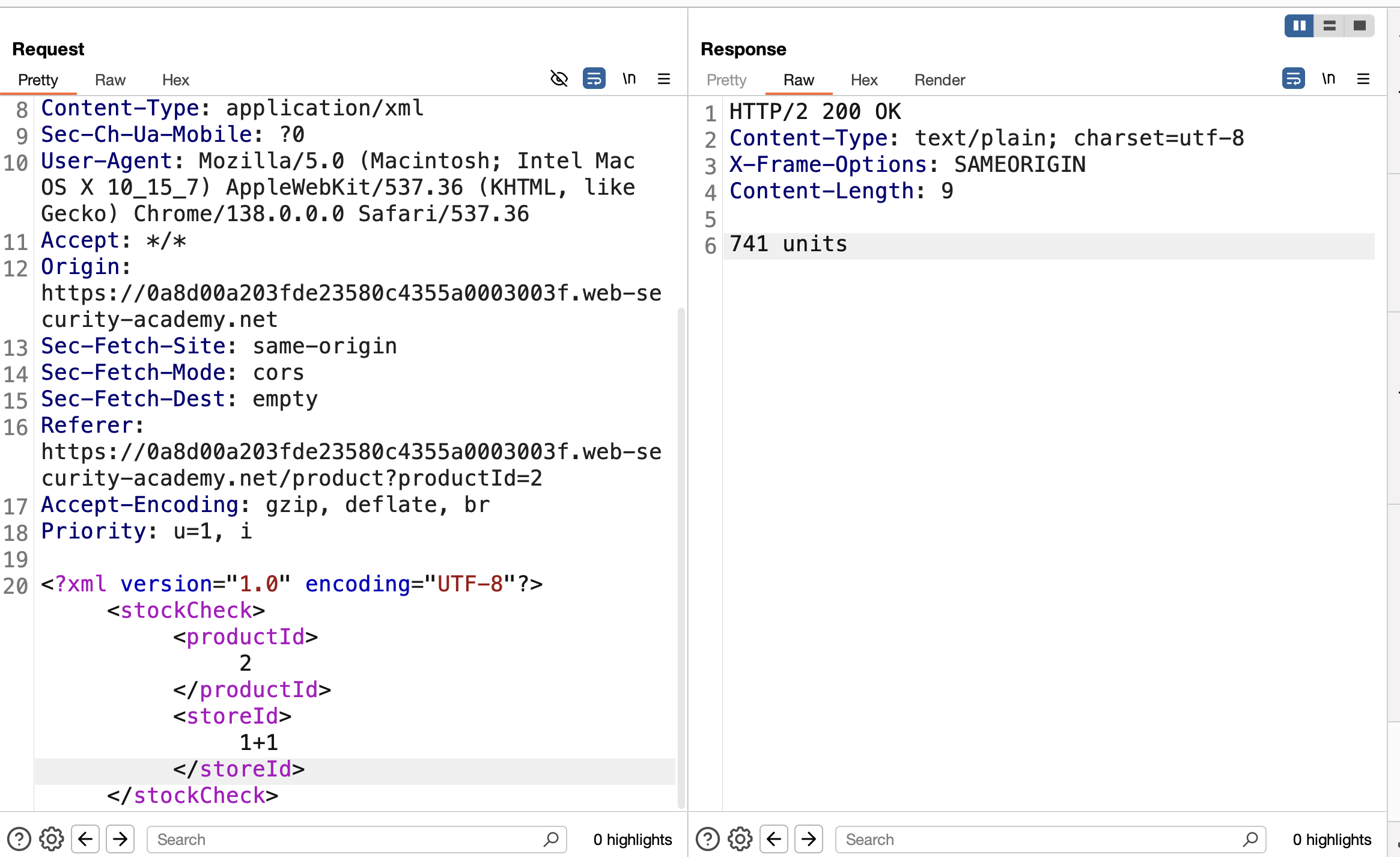This screenshot has width=1400, height=857.
Task: Open help for Request search bar
Action: click(x=19, y=839)
